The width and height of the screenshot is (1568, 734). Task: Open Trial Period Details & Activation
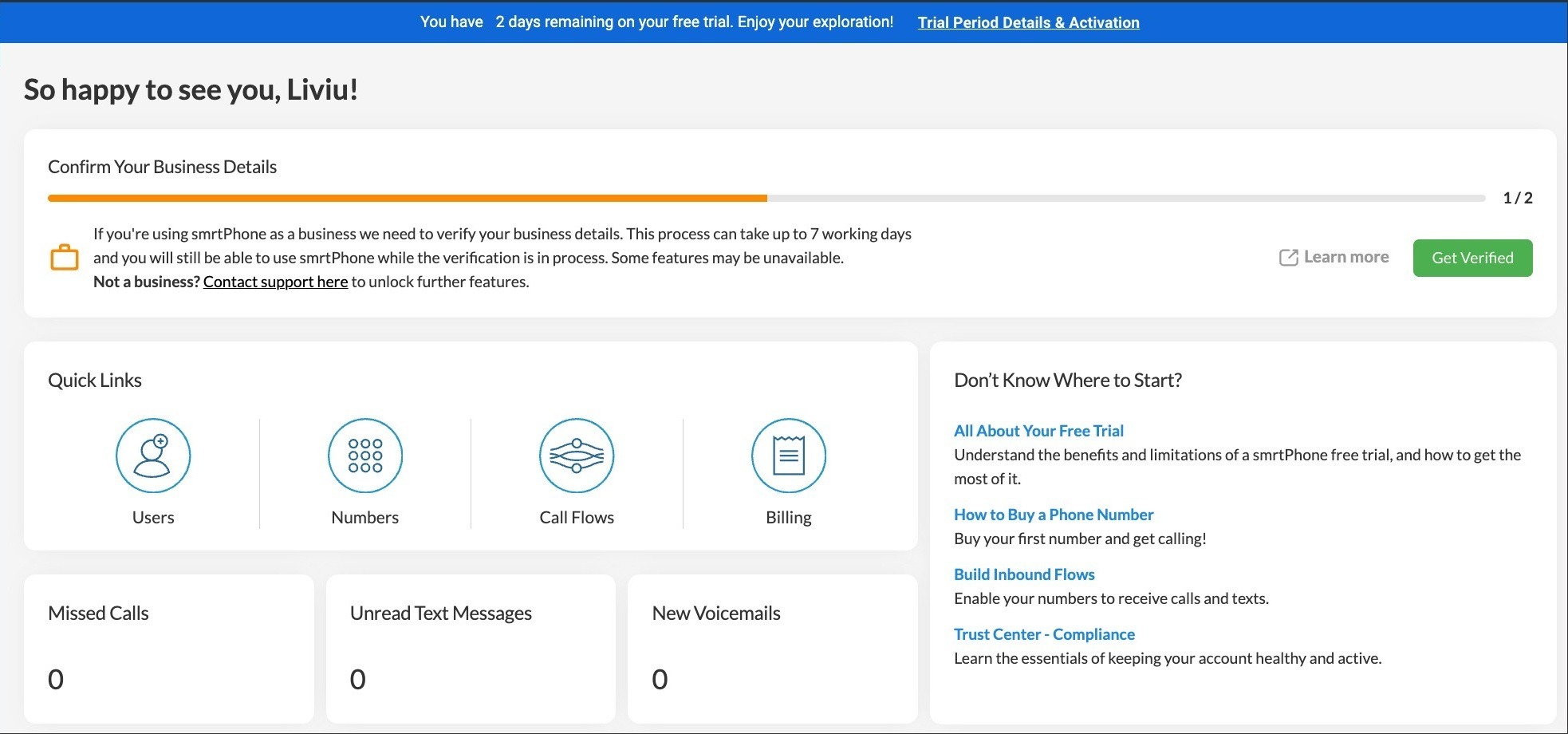click(x=1028, y=22)
